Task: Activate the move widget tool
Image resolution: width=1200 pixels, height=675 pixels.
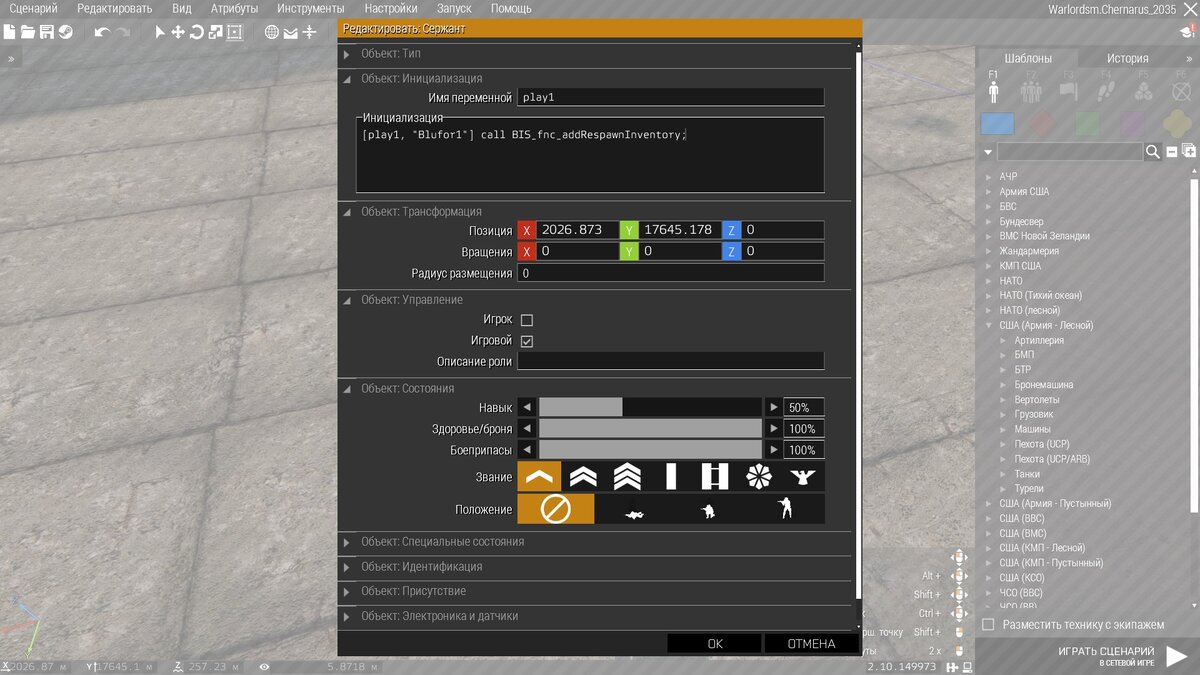Action: (x=178, y=32)
